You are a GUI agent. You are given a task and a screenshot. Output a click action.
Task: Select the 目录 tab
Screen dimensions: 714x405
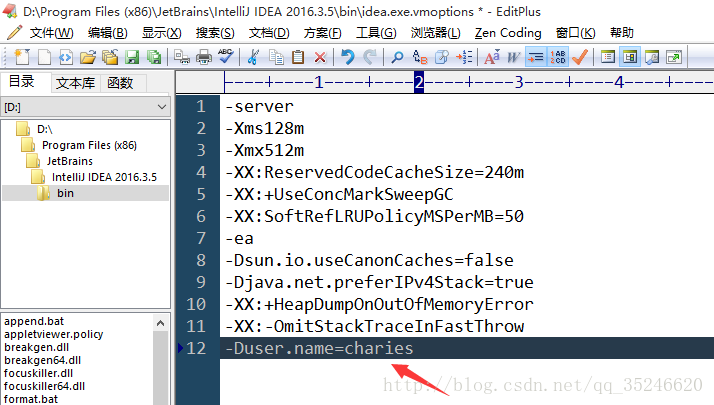pyautogui.click(x=22, y=82)
